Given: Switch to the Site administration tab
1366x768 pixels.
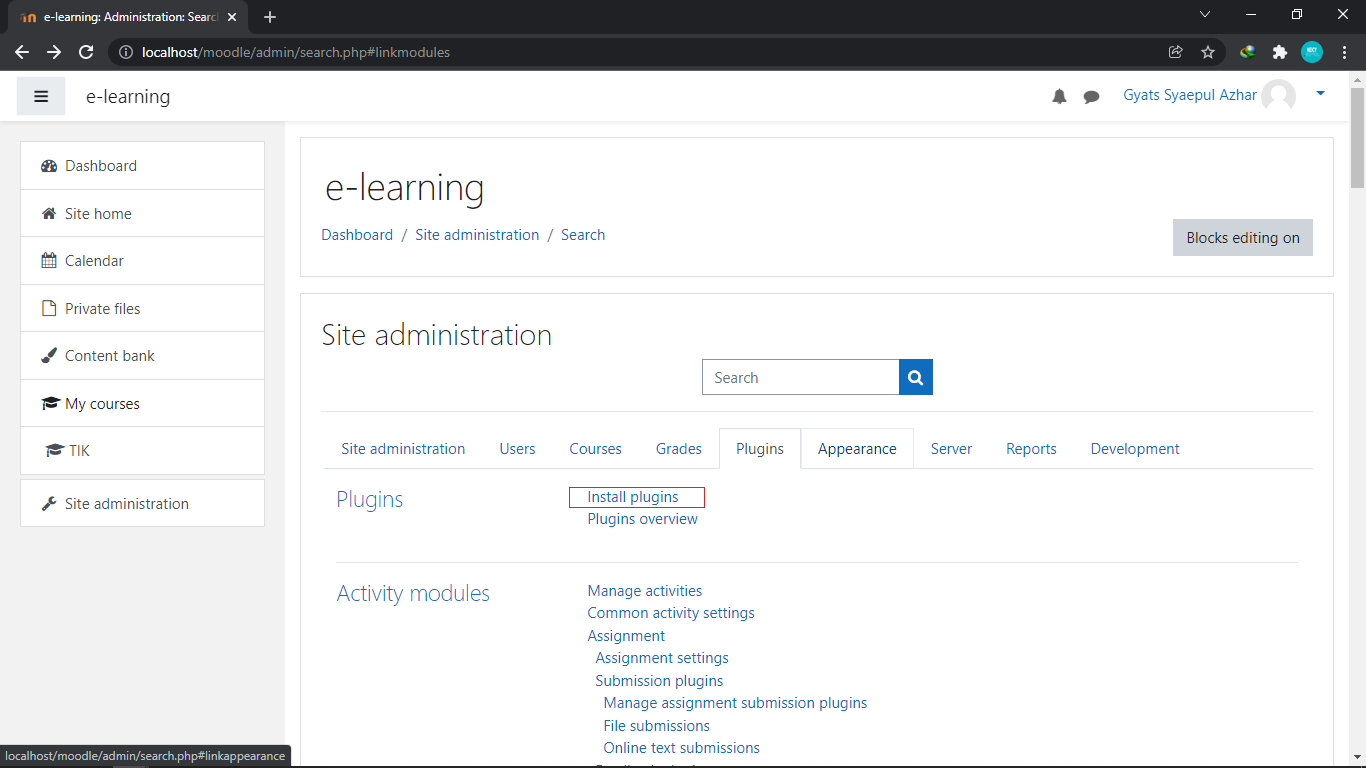Looking at the screenshot, I should pos(403,449).
